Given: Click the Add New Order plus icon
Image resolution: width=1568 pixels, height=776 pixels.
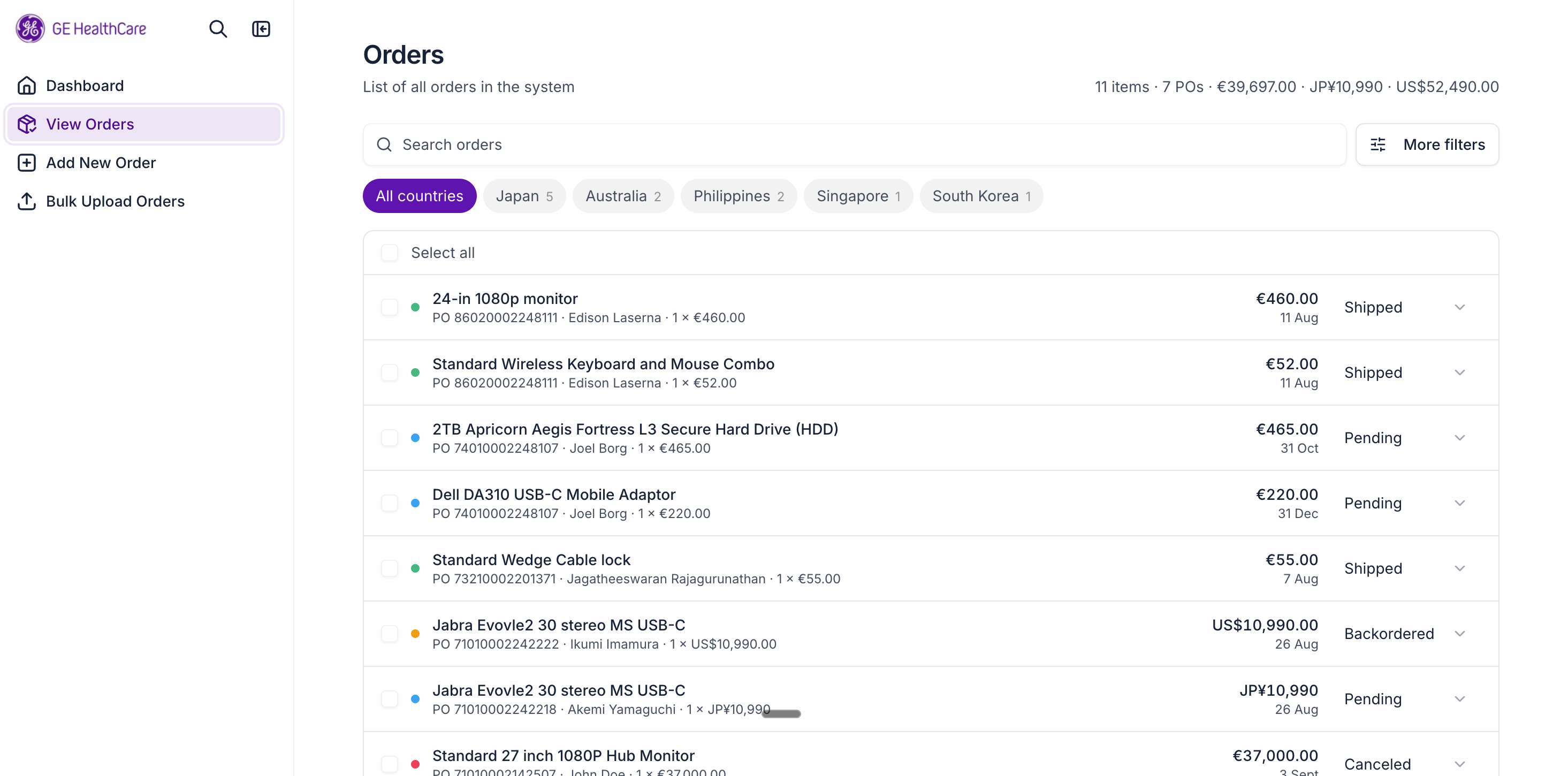Looking at the screenshot, I should pos(27,163).
